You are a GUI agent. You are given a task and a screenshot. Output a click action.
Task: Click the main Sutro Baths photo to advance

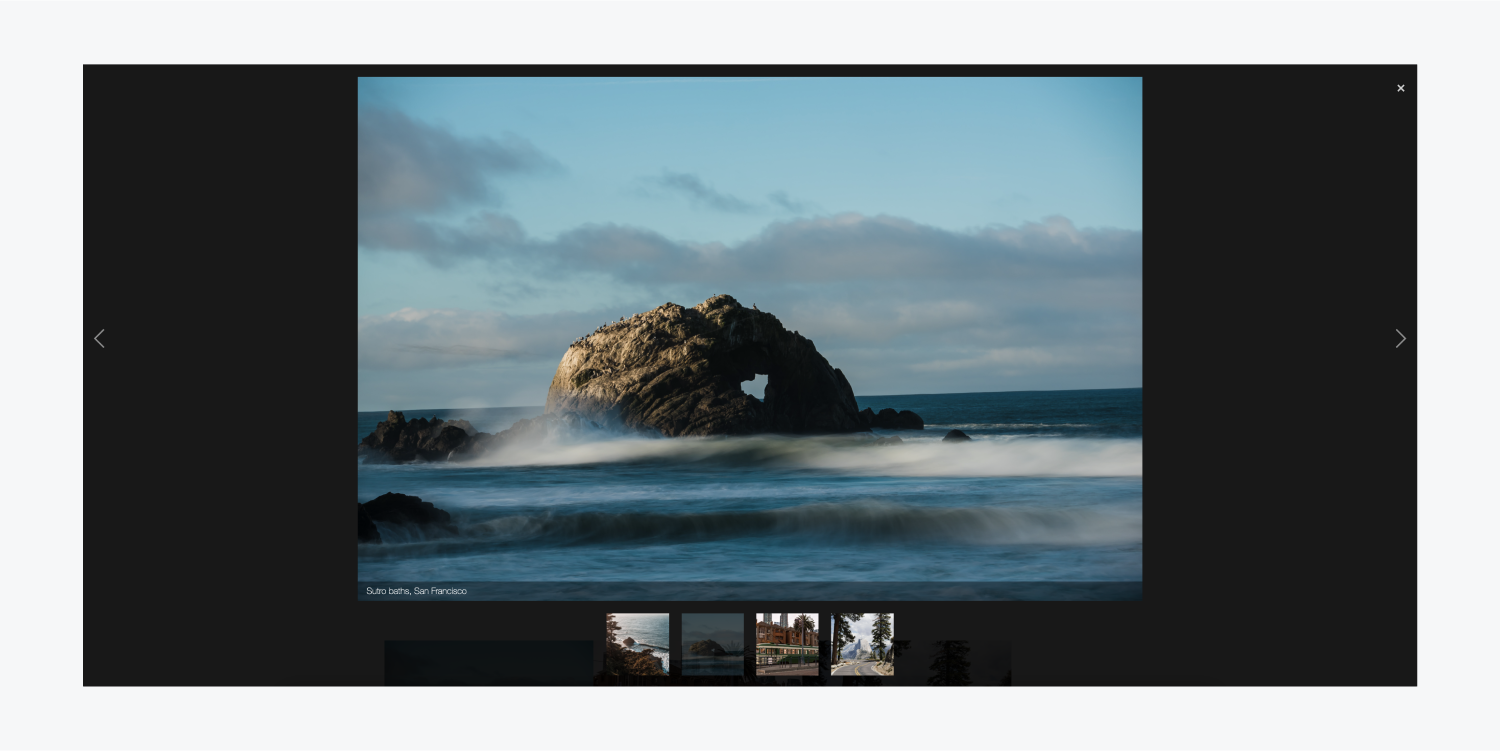pos(750,340)
